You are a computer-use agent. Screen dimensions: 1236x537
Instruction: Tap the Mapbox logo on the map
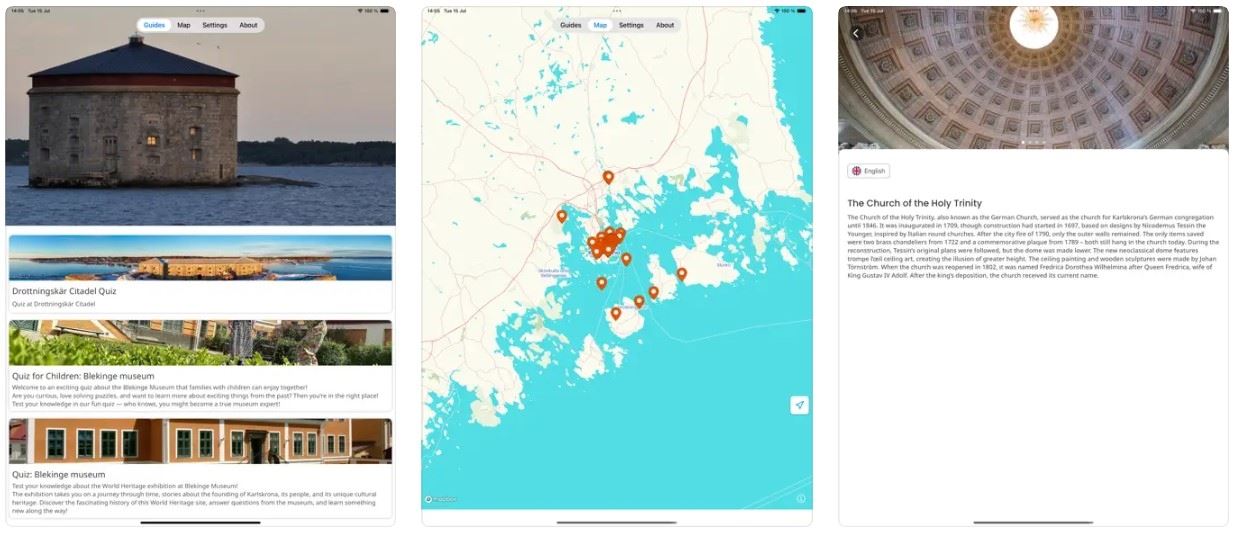click(x=440, y=499)
